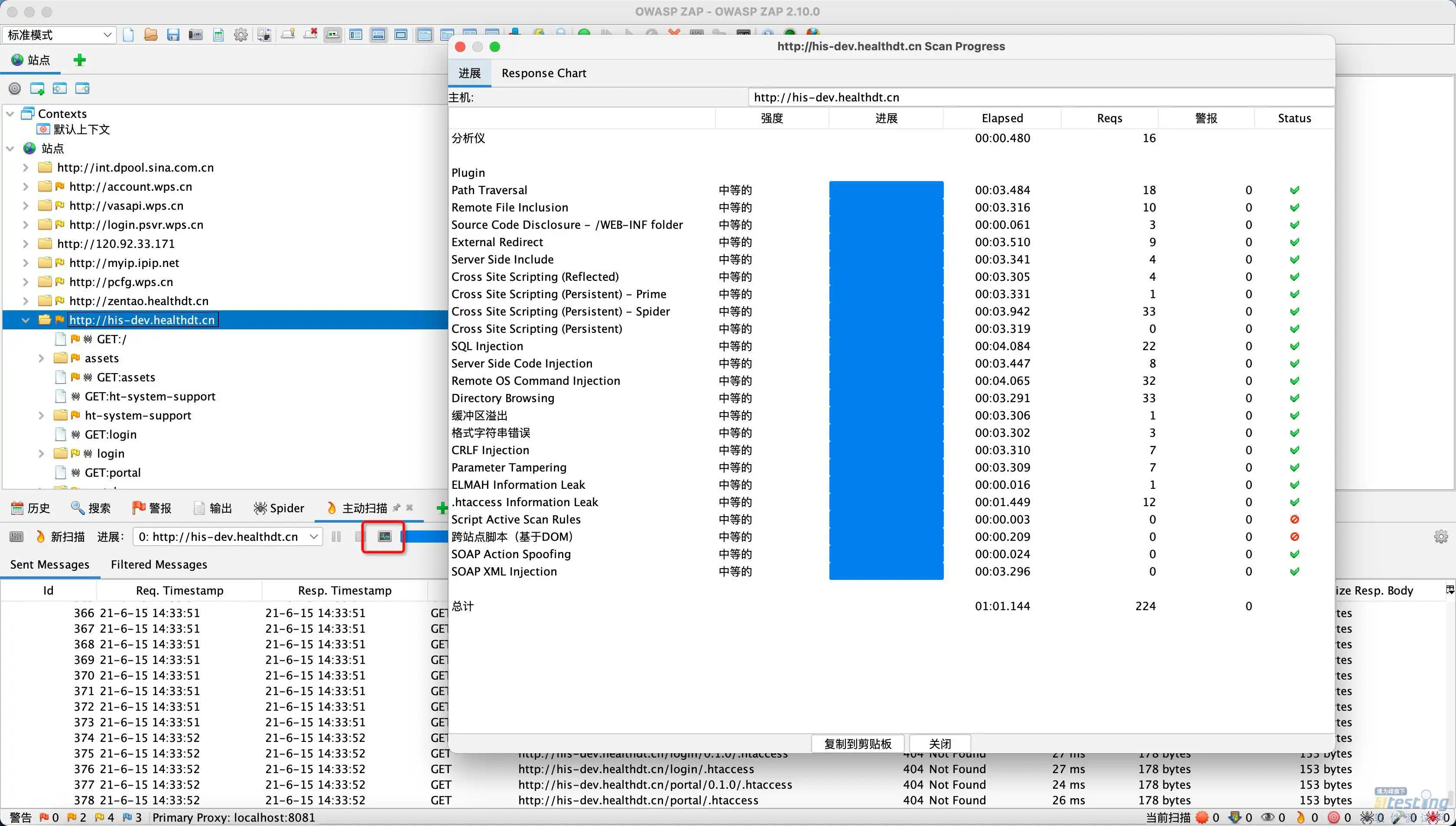Viewport: 1456px width, 826px height.
Task: Toggle the pin on 主动扫描 tab
Action: click(396, 508)
